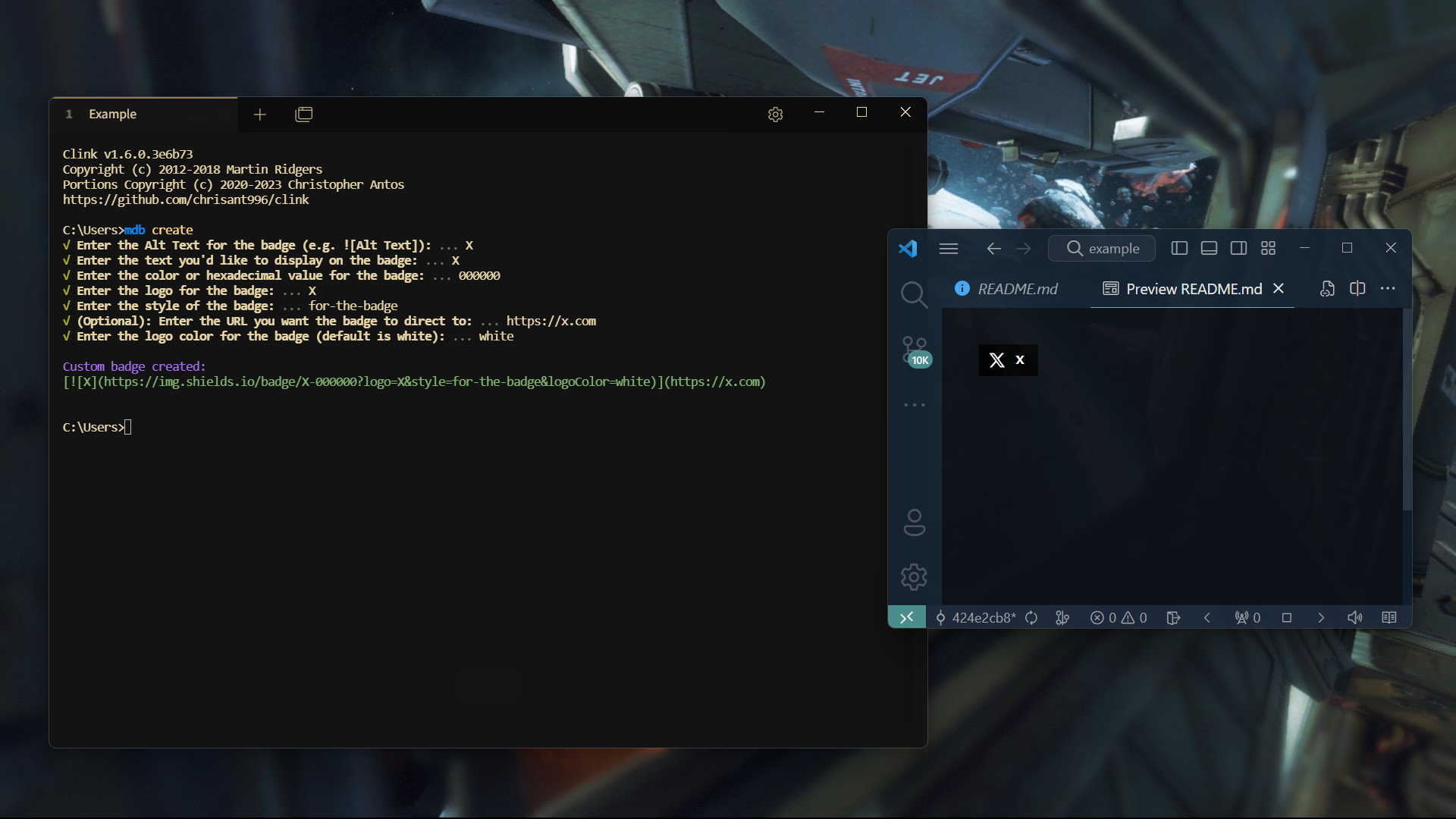
Task: Click the right chevron in status bar
Action: 1321,617
